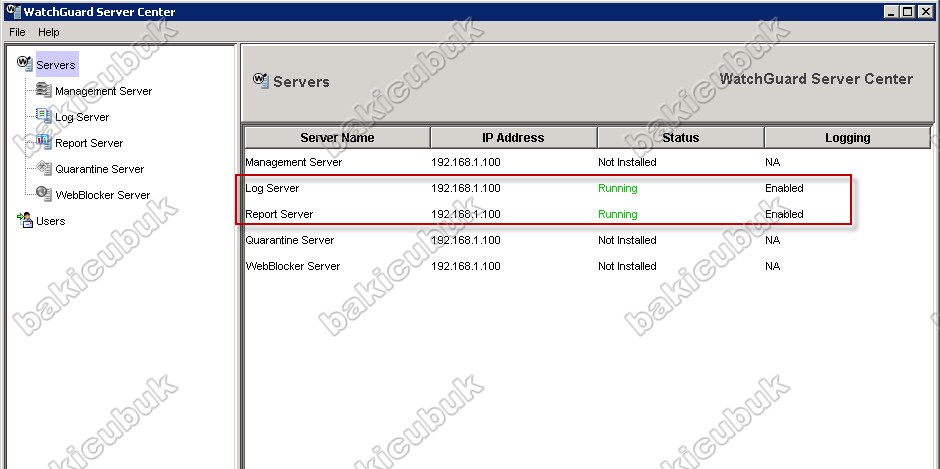Open the File menu
Viewport: 940px width, 469px height.
click(17, 32)
